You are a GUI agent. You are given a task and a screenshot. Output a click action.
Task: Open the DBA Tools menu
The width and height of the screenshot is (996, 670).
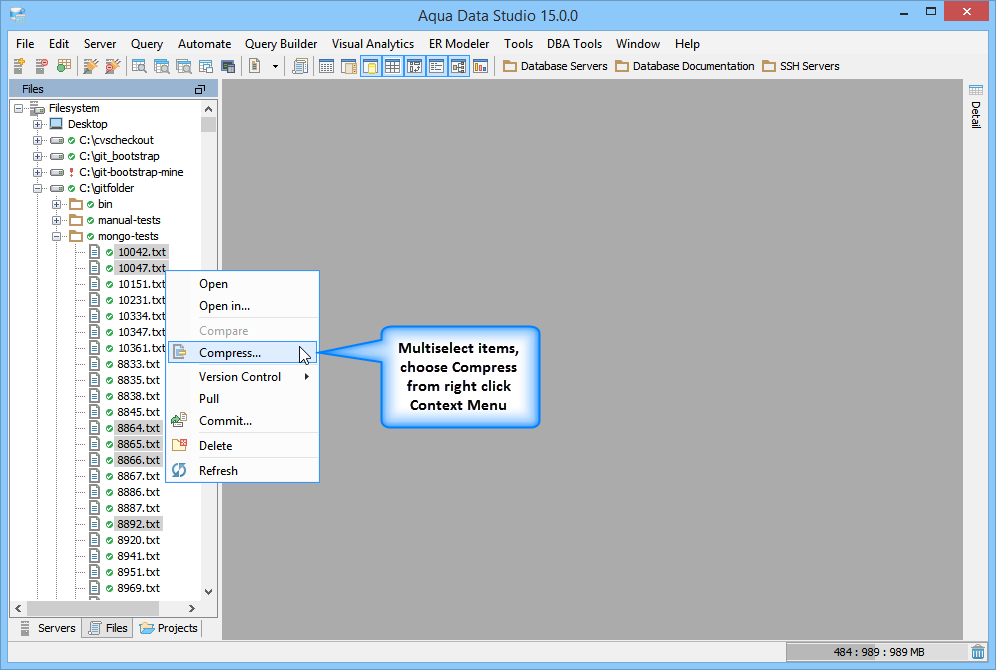(x=574, y=44)
